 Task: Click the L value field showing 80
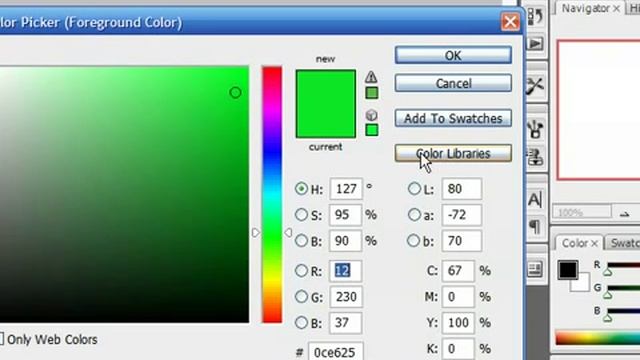coord(462,189)
